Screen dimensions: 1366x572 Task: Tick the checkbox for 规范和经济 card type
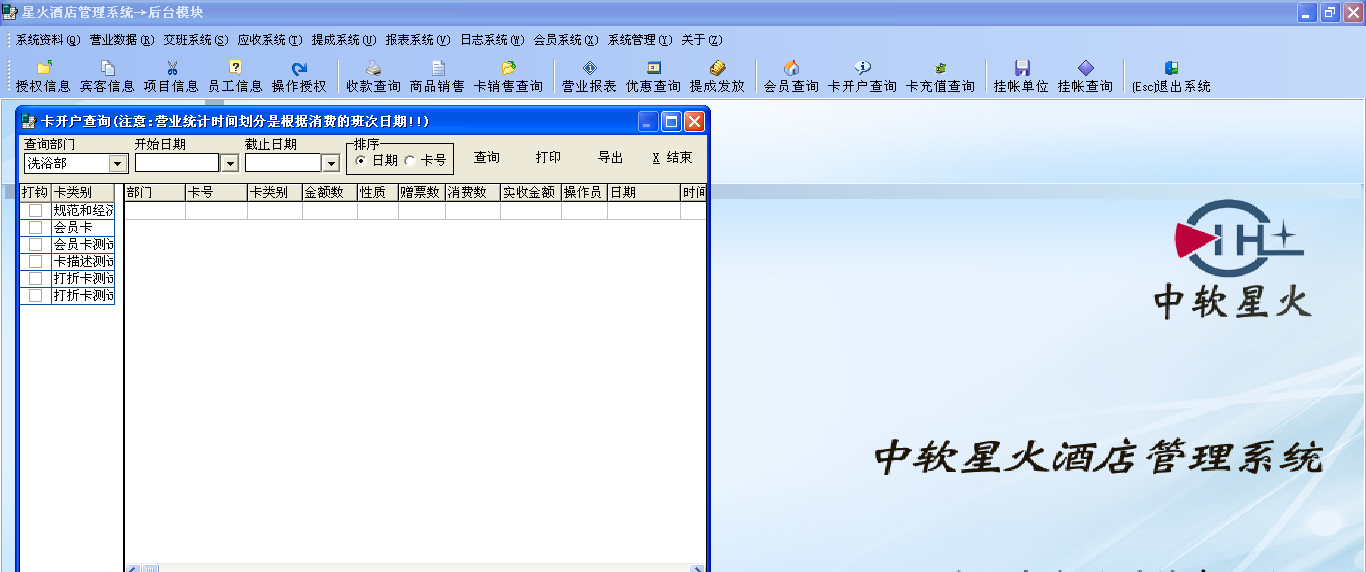coord(36,211)
